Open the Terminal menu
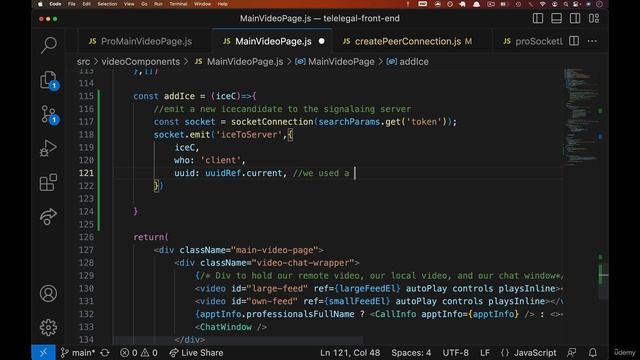This screenshot has height=360, width=640. [178, 4]
